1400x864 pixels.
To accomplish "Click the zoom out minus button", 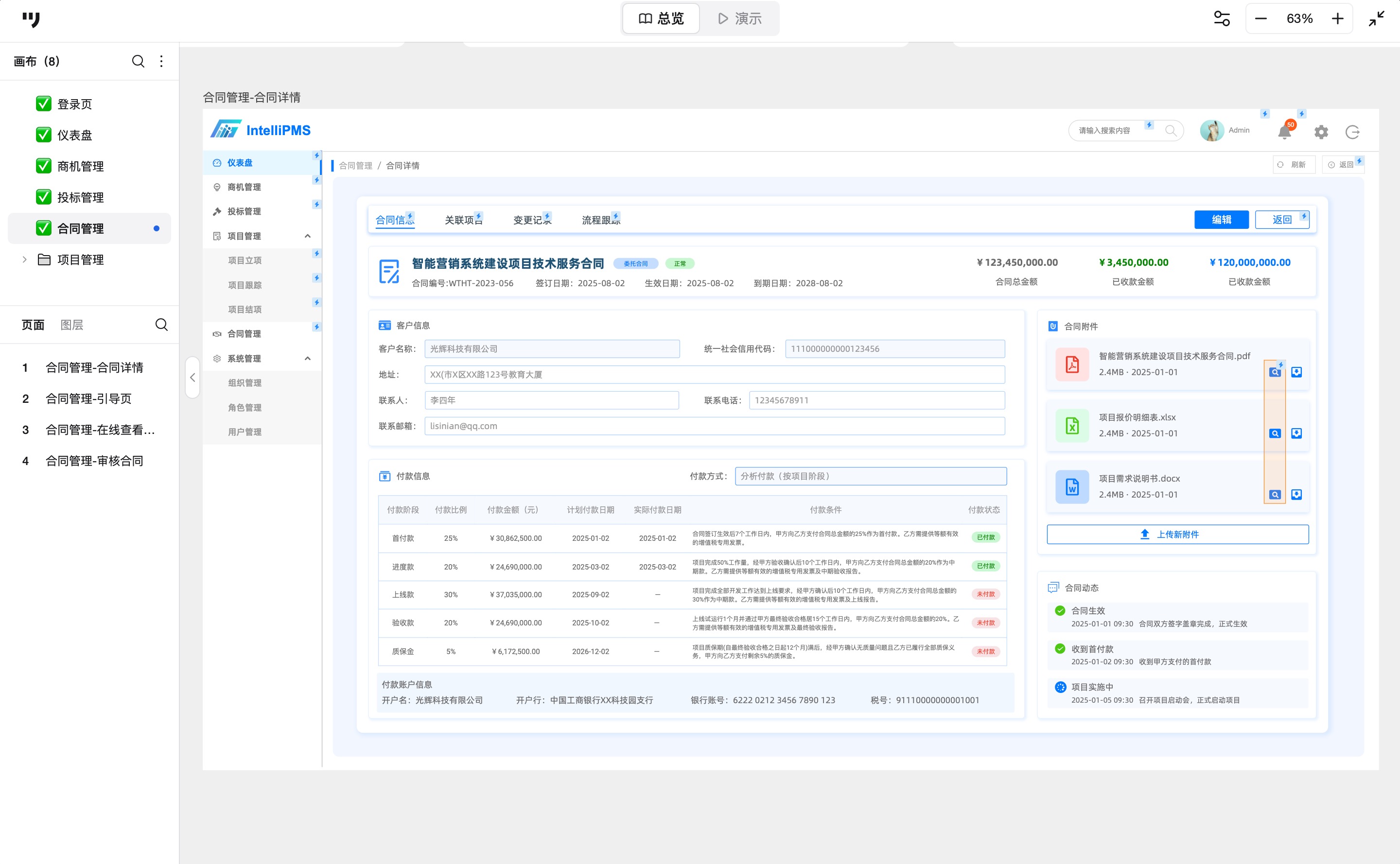I will point(1260,18).
